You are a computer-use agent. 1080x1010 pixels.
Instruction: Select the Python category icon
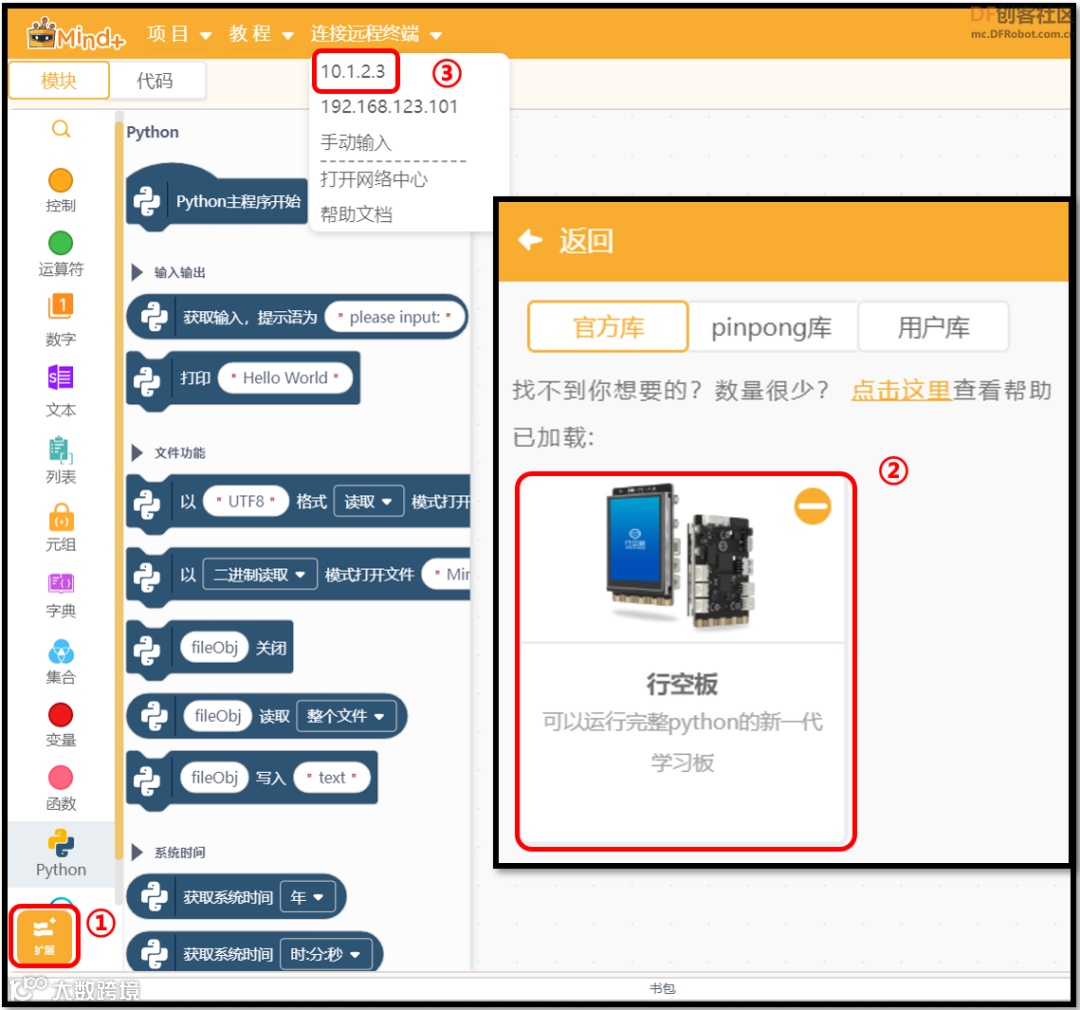[x=61, y=843]
